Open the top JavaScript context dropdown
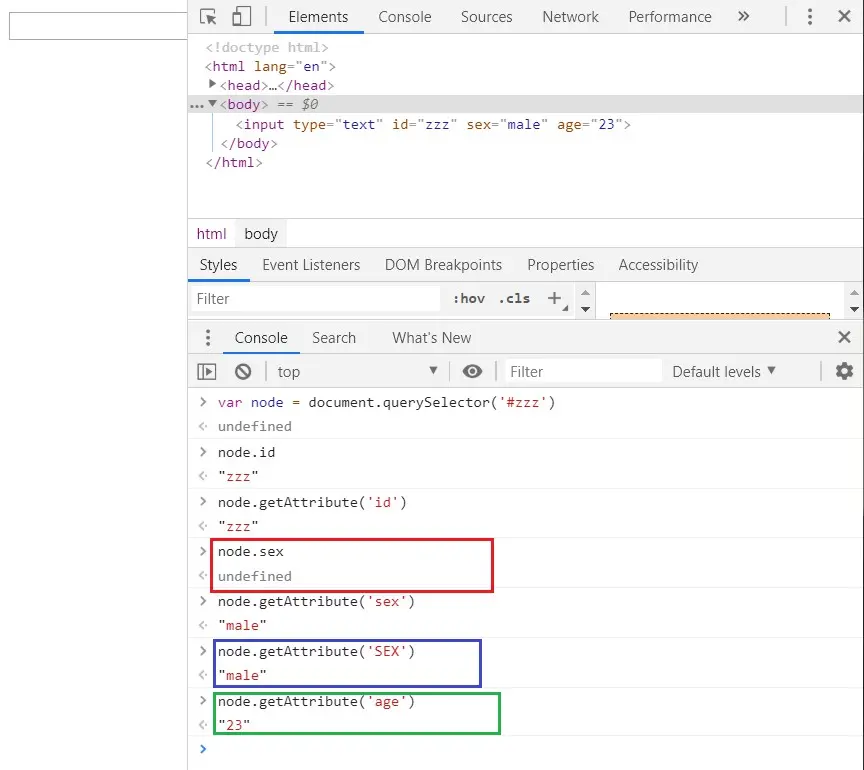This screenshot has width=864, height=770. 358,371
